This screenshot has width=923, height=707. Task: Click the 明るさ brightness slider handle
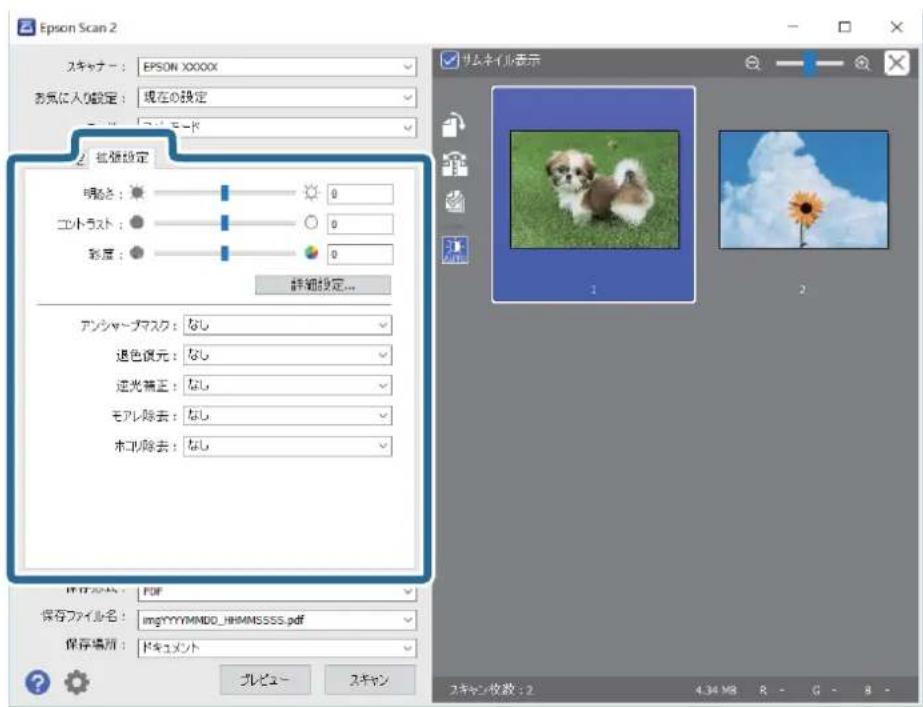coord(224,192)
